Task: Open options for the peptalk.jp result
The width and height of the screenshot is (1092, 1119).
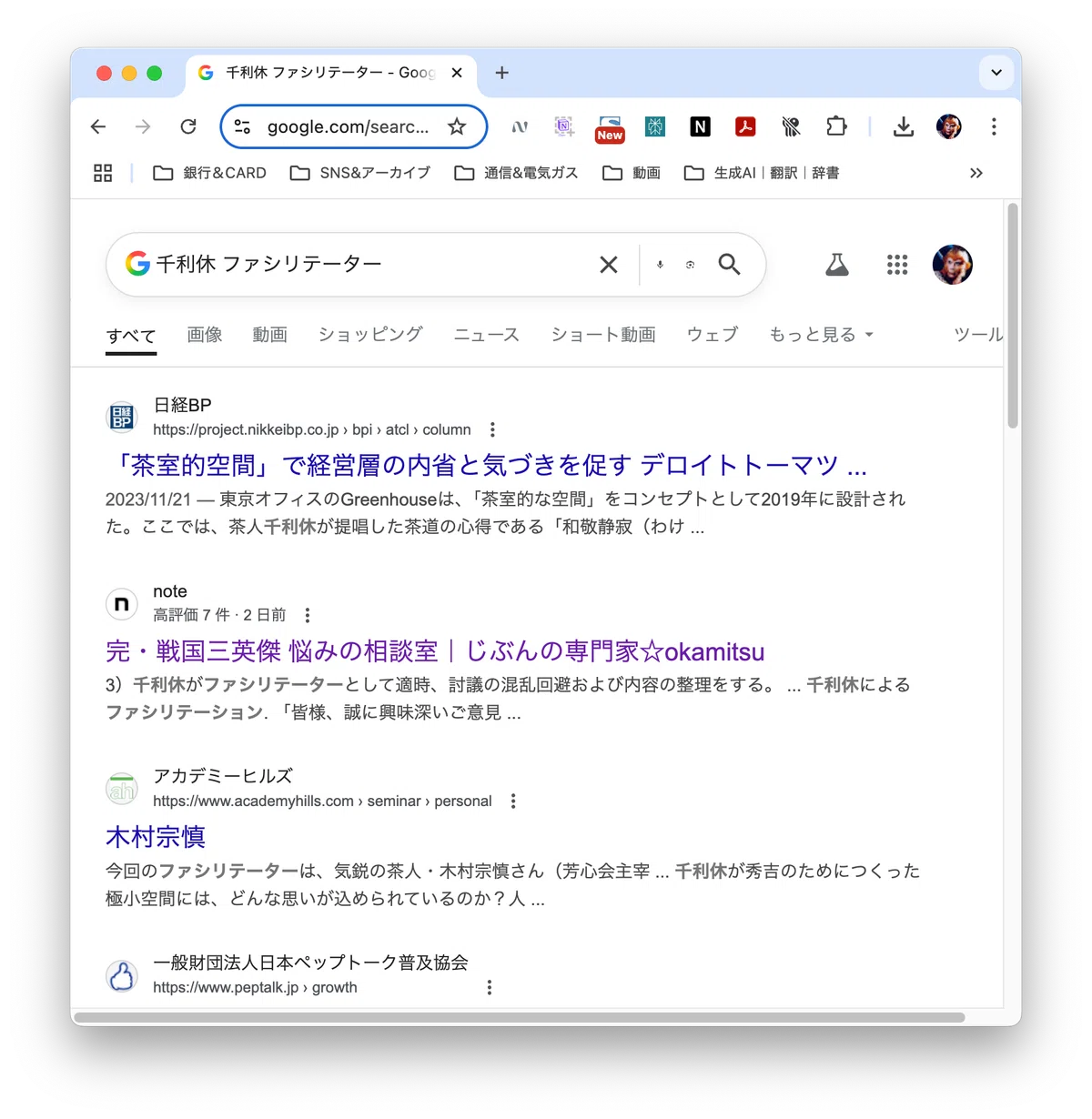Action: point(490,987)
